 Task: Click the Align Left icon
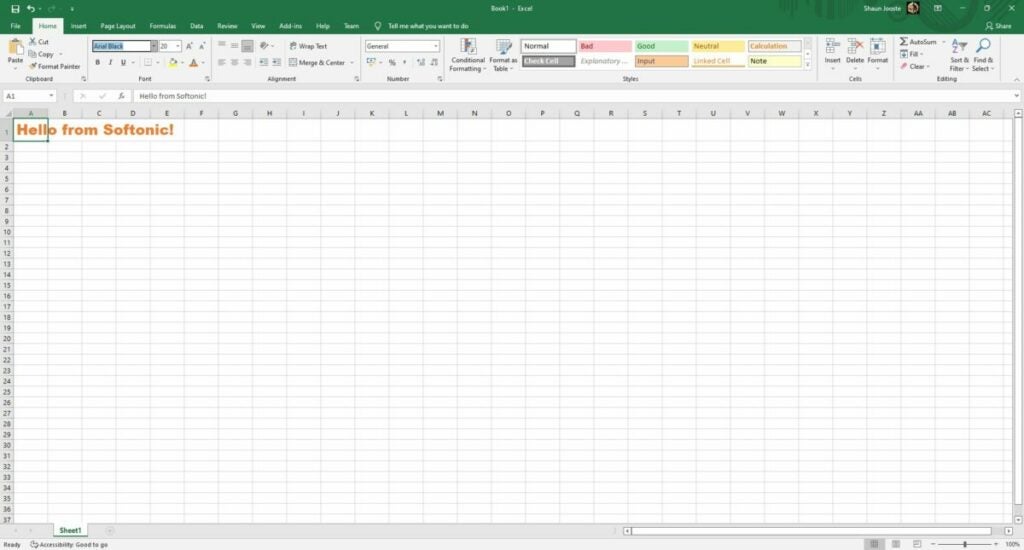click(x=222, y=62)
